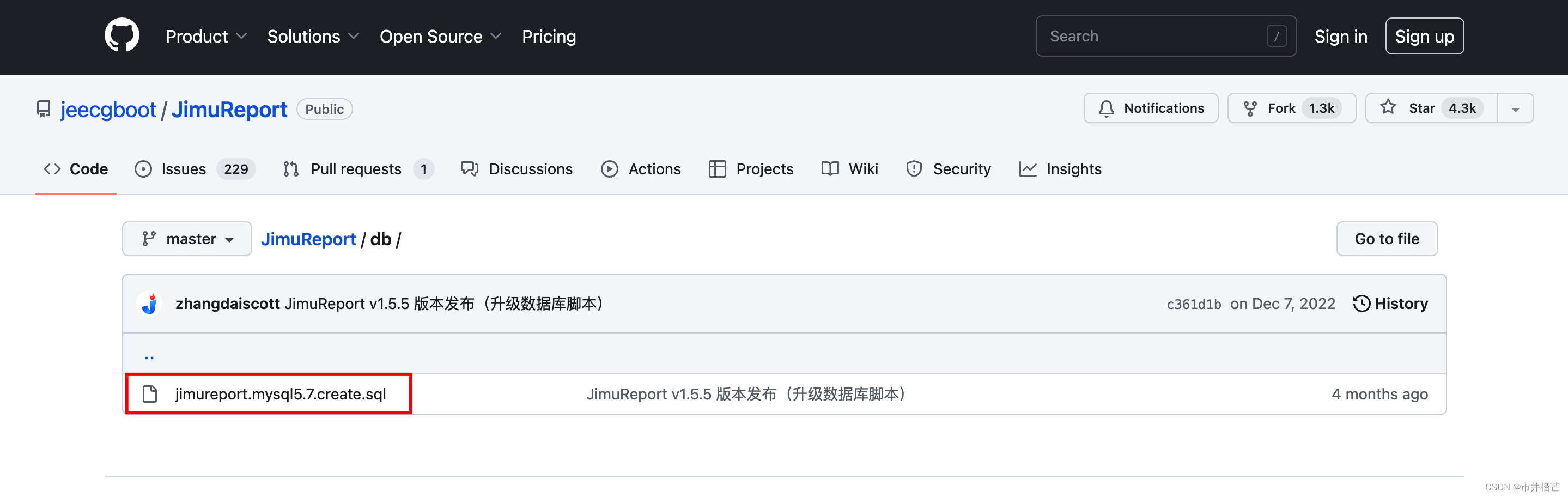The image size is (1568, 497).
Task: Click the Notifications bell button
Action: click(1151, 108)
